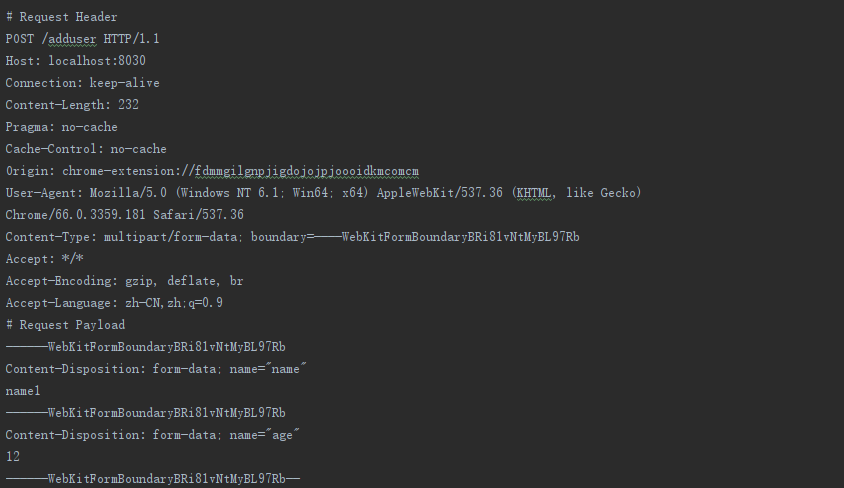Click the Pragma header line
This screenshot has height=488, width=844.
coord(61,127)
